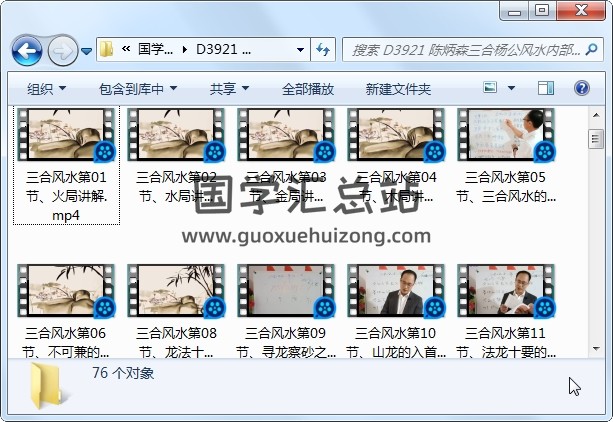The image size is (613, 422).
Task: Click the folder icon in address bar
Action: coord(108,49)
